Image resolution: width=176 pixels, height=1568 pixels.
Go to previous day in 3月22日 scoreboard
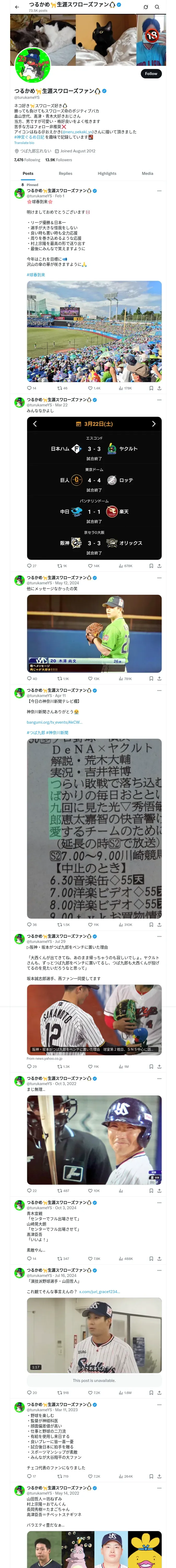[x=35, y=424]
